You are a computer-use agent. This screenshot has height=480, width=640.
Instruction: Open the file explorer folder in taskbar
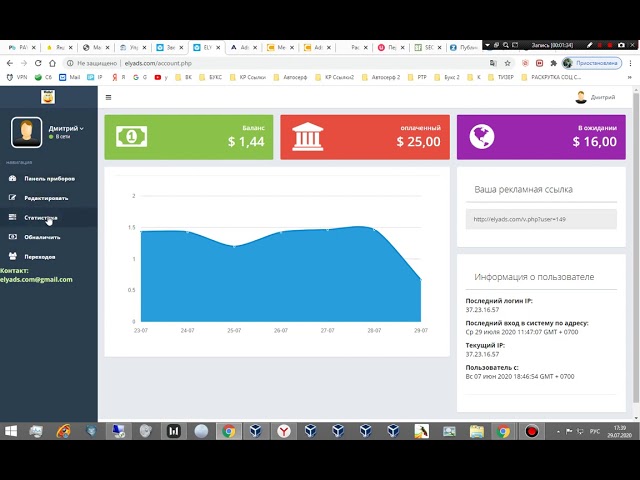click(x=476, y=431)
